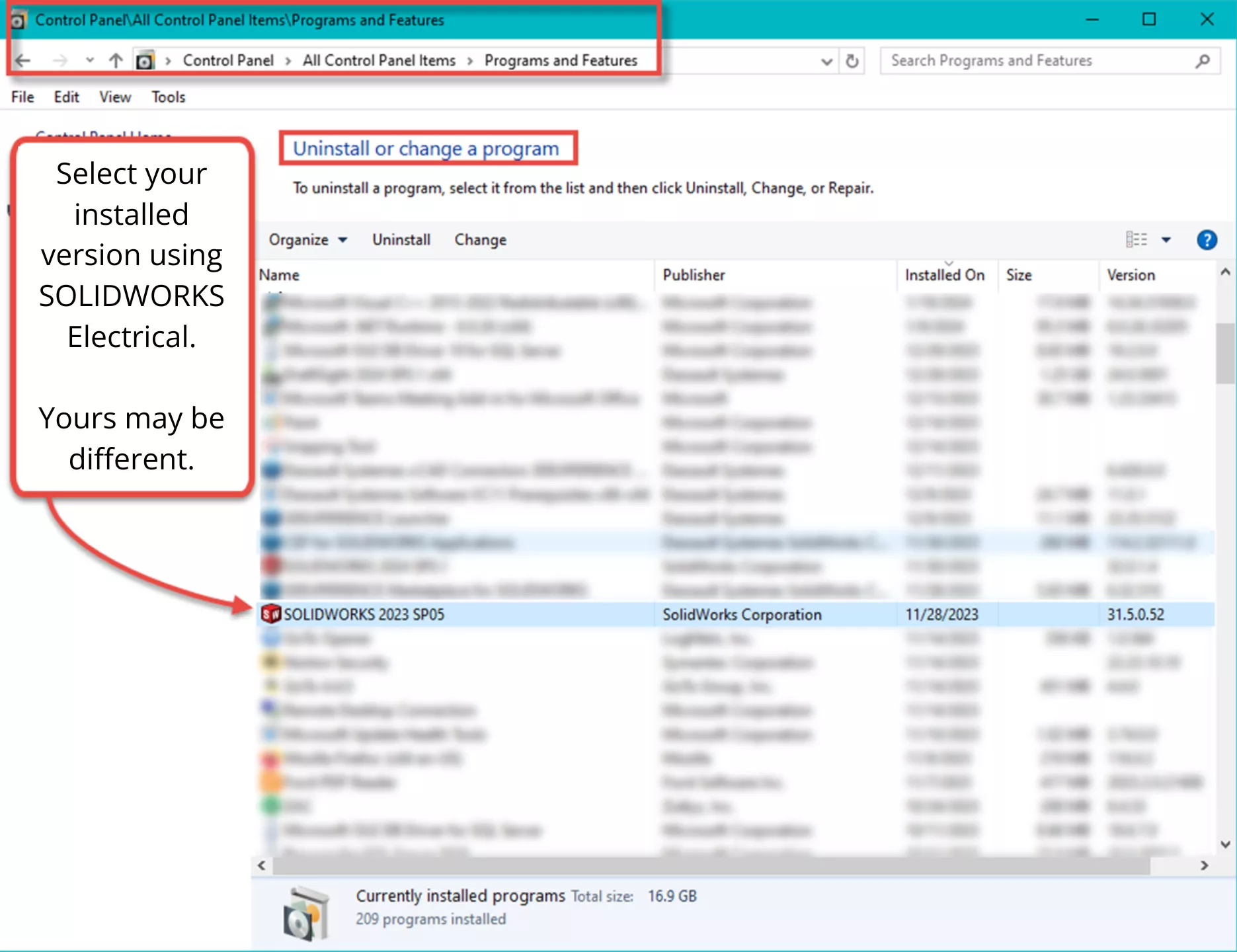Click the installed programs disc icon
Screen dimensions: 1237x952
pyautogui.click(x=305, y=914)
